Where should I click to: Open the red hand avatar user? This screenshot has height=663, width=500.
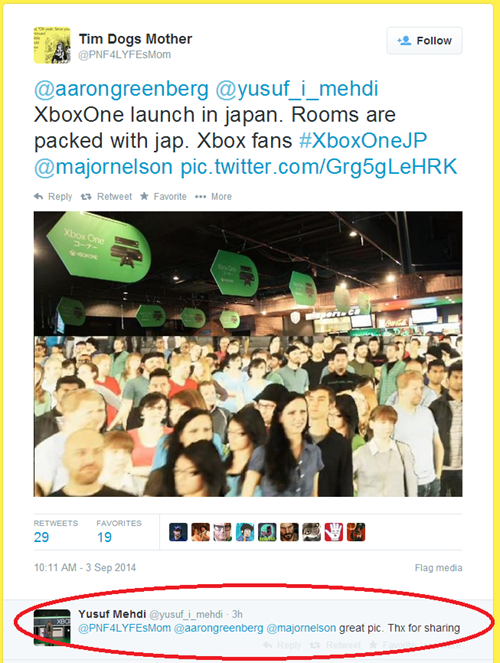click(334, 532)
